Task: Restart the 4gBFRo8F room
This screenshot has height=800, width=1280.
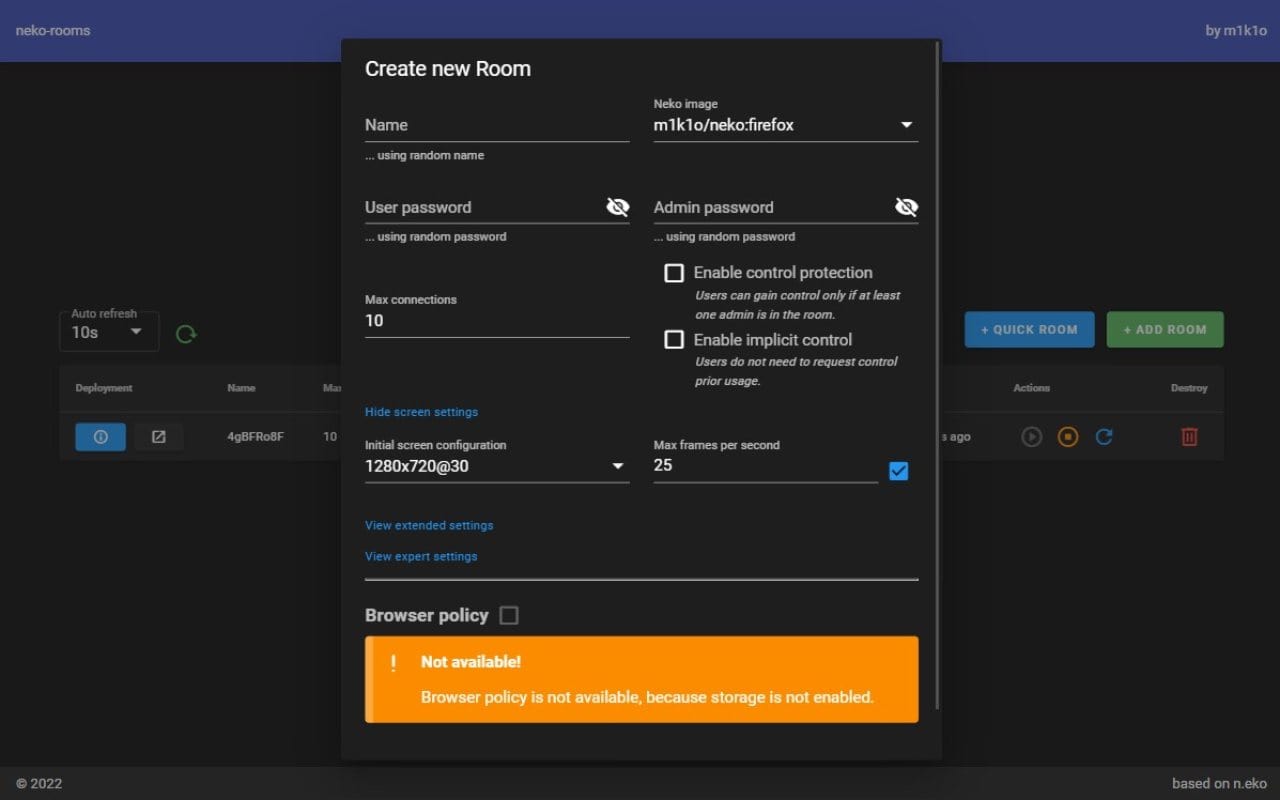Action: (1103, 436)
